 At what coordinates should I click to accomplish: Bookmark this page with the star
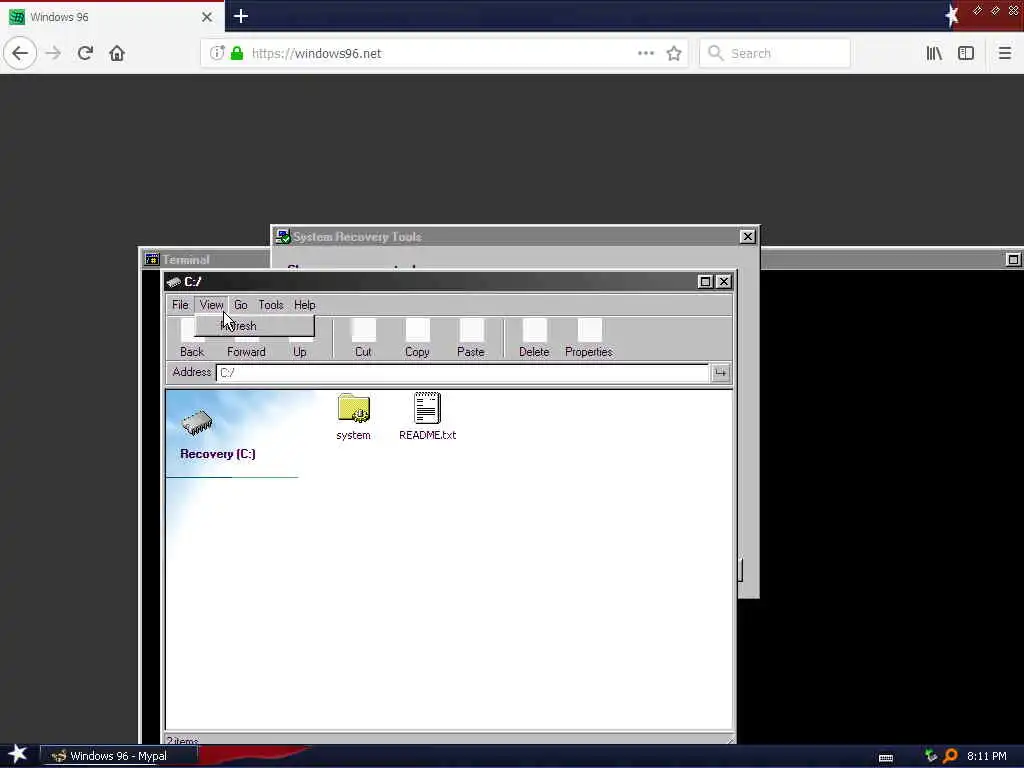(674, 53)
